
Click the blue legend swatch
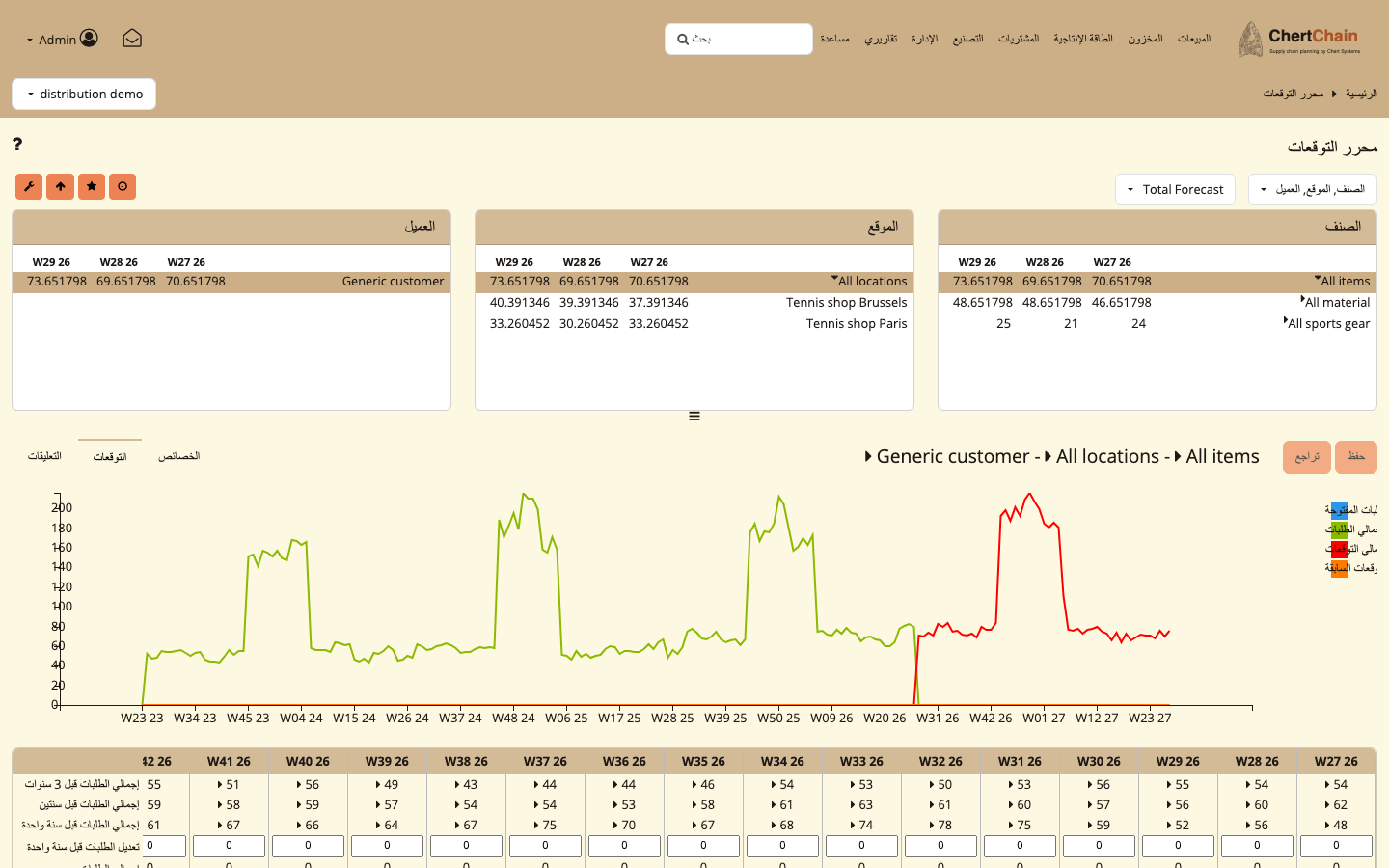tap(1340, 510)
